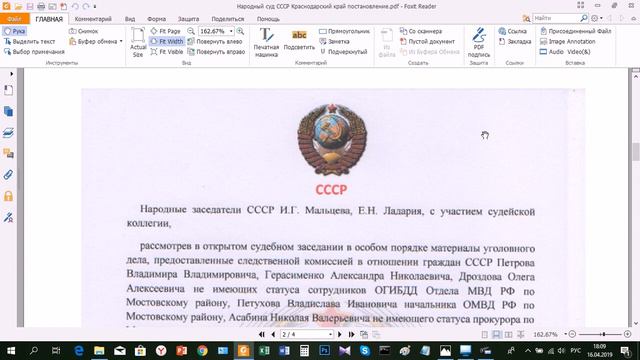Viewport: 640px width, 360px height.
Task: Open the Comments panel in sidebar
Action: [x=8, y=154]
